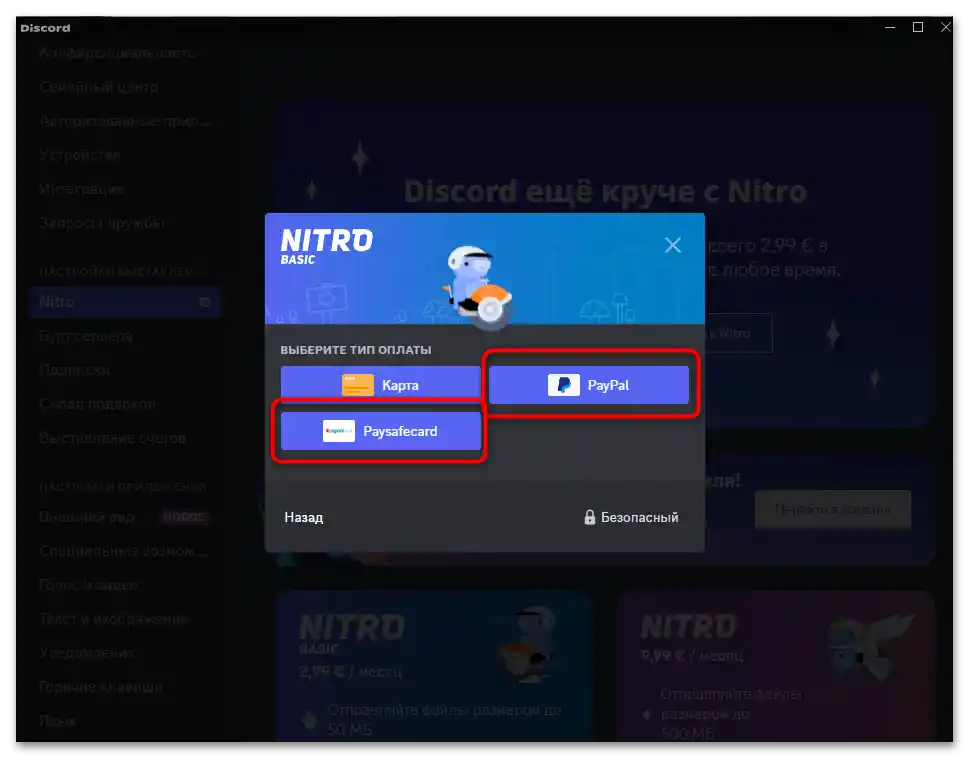
Task: Open Подписки in the sidebar
Action: pos(75,370)
